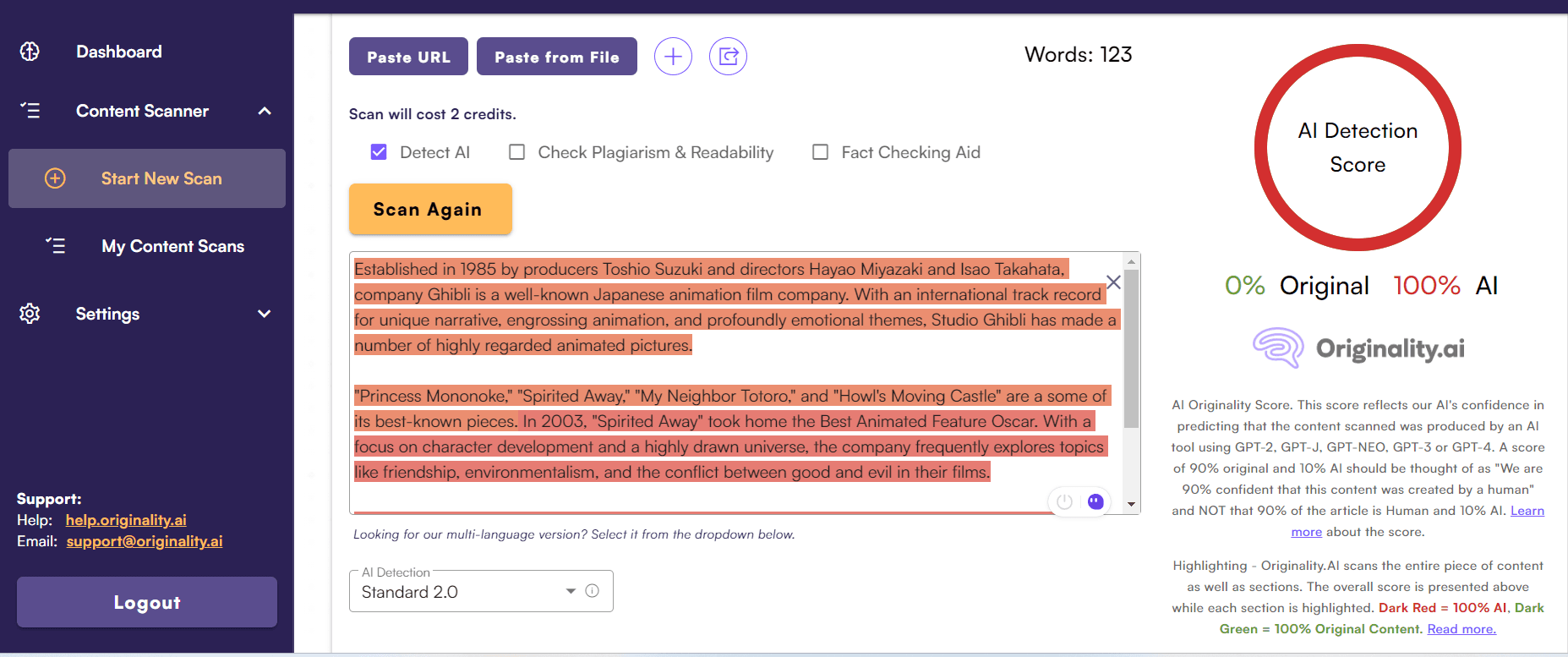
Task: Open My Content Scans menu item
Action: point(172,246)
